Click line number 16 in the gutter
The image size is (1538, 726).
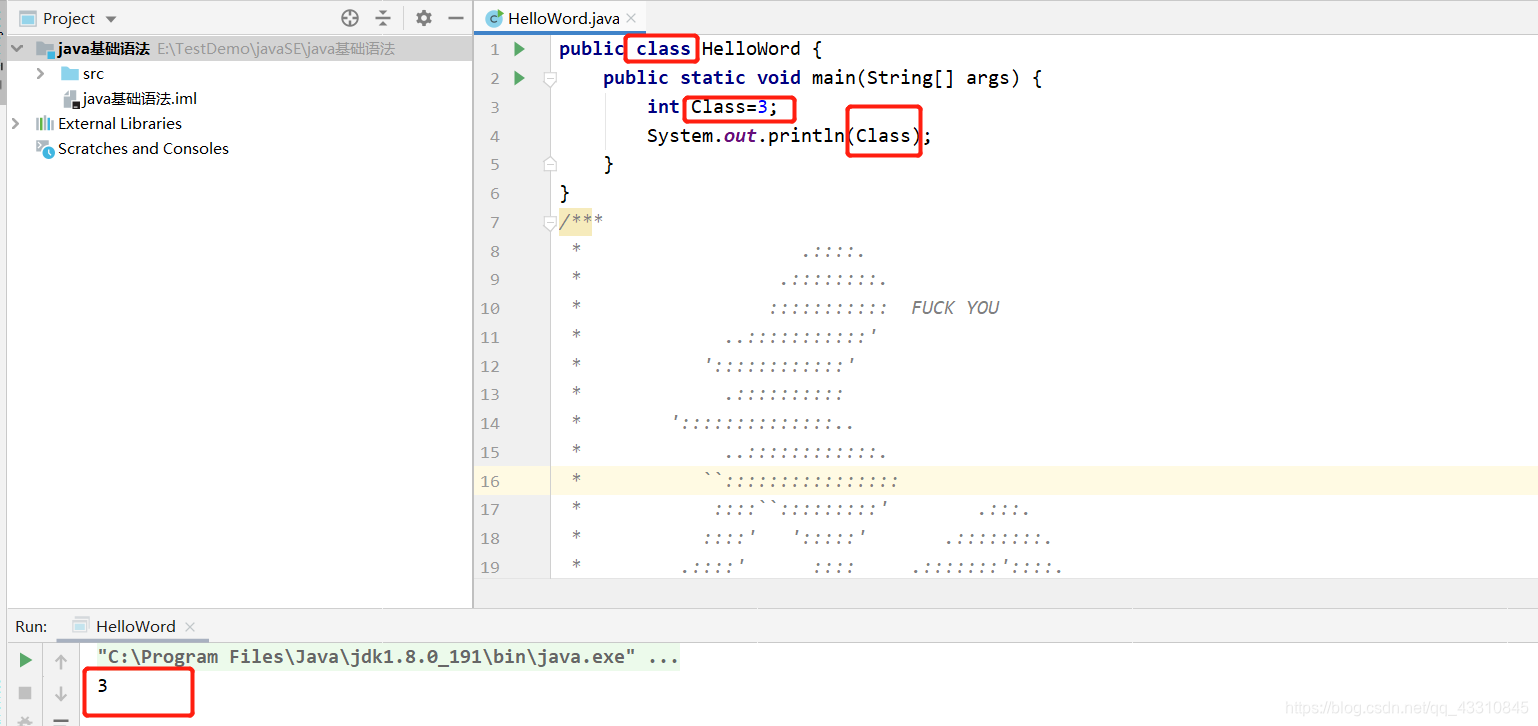490,481
